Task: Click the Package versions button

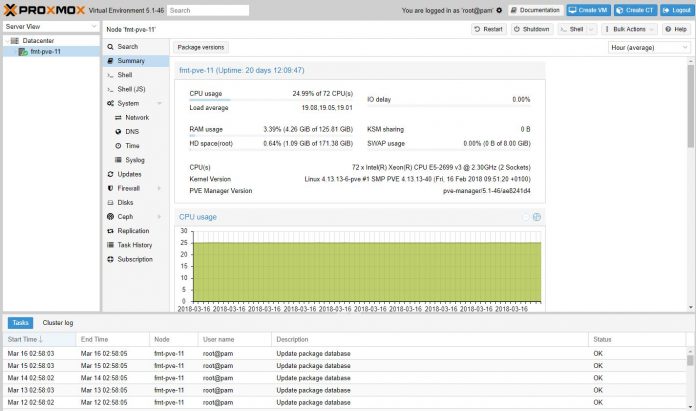Action: pos(201,47)
